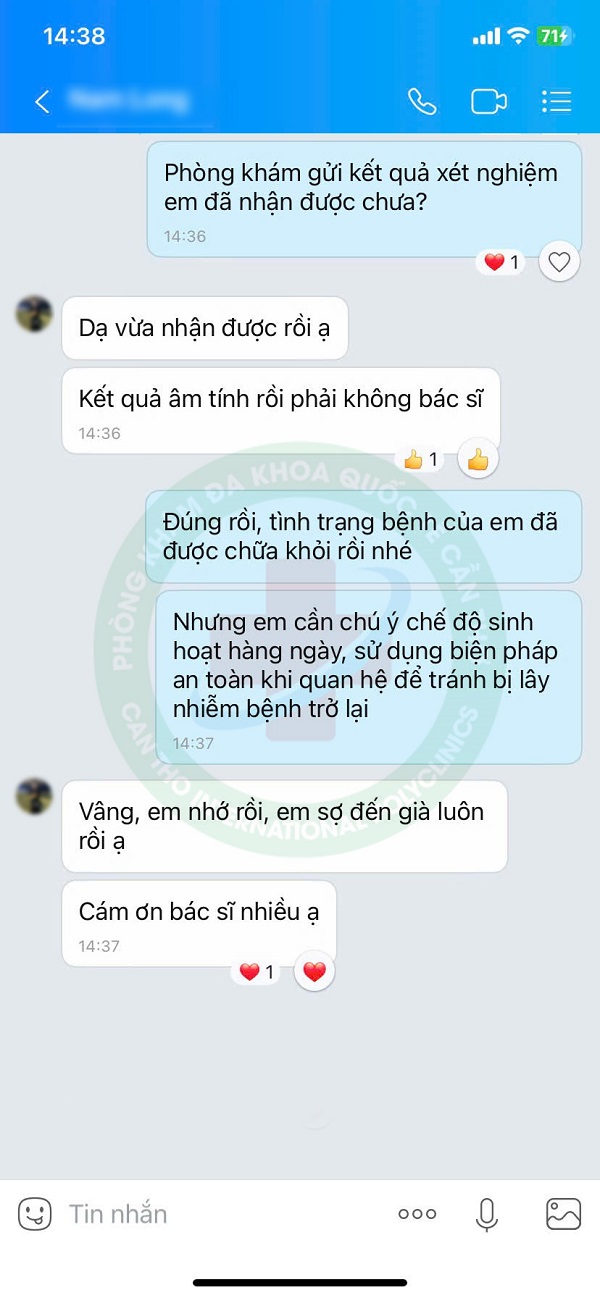Viewport: 600px width, 1298px height.
Task: Start a voice call with the phone icon
Action: tap(422, 101)
